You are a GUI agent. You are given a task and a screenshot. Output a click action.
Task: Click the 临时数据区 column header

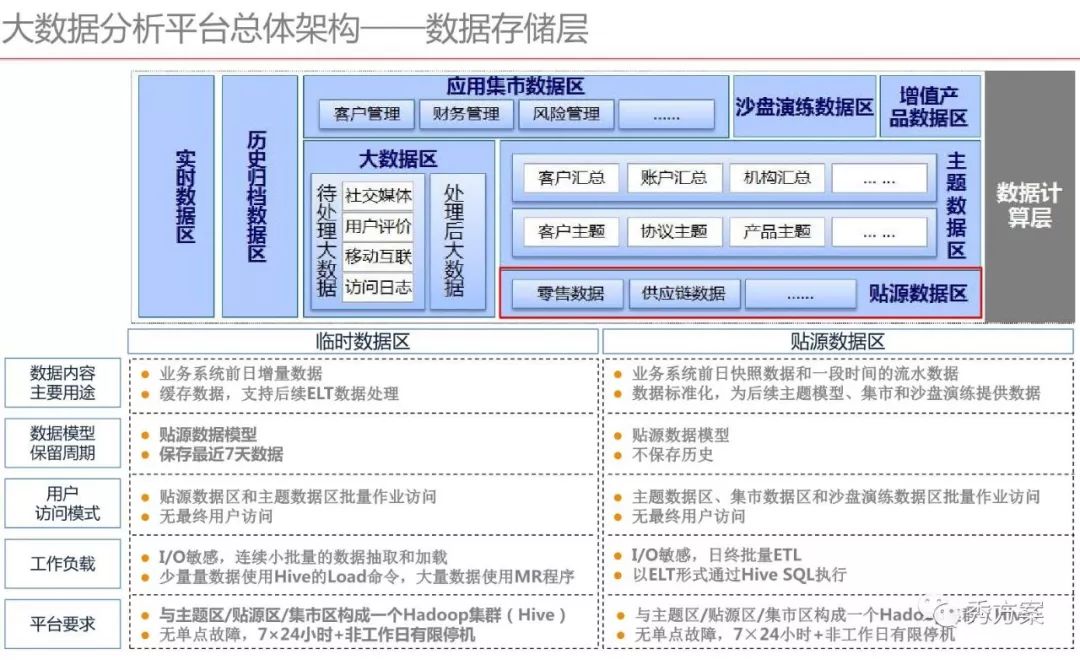363,342
